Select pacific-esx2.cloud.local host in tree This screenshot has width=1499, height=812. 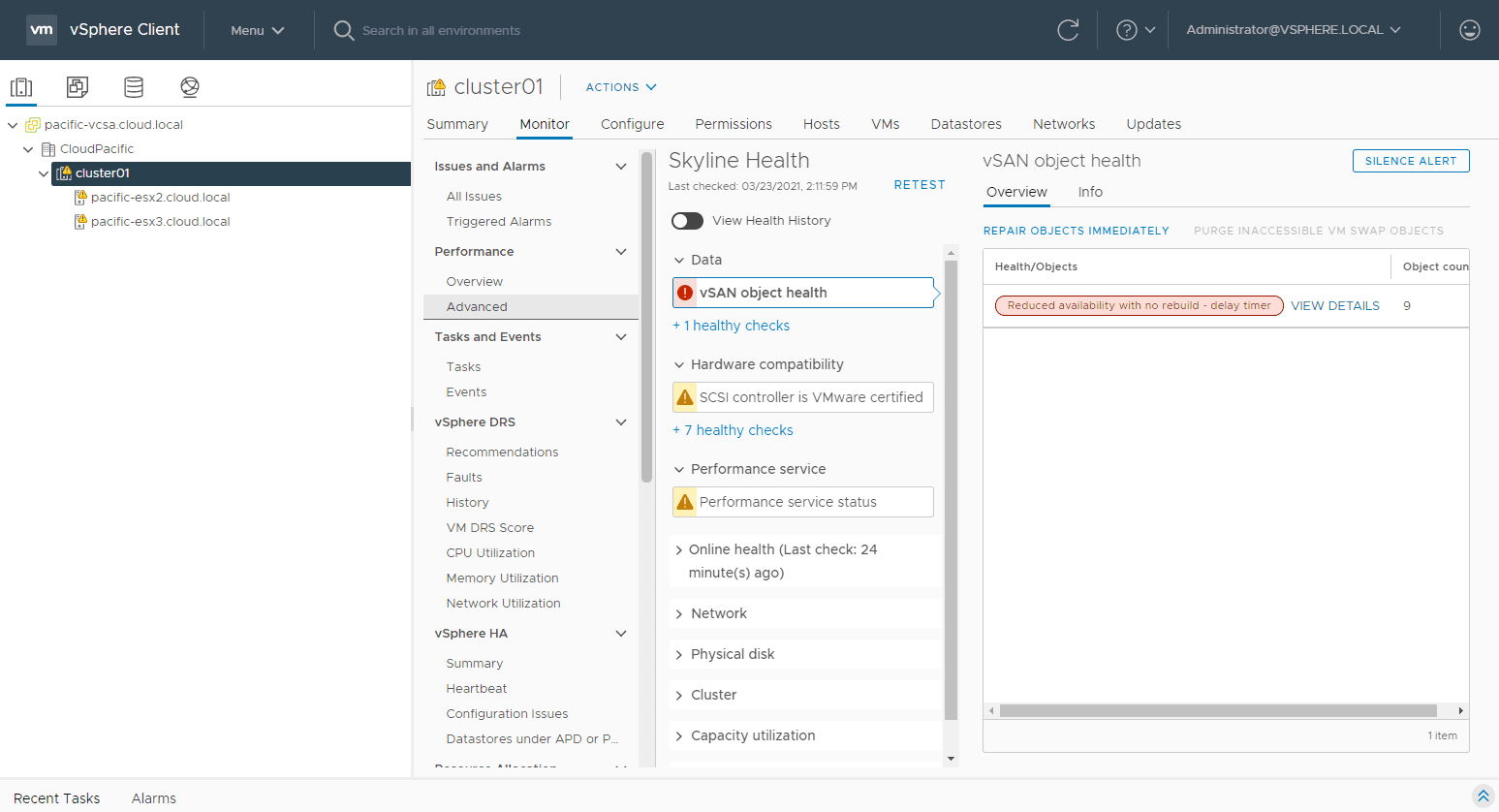tap(160, 198)
